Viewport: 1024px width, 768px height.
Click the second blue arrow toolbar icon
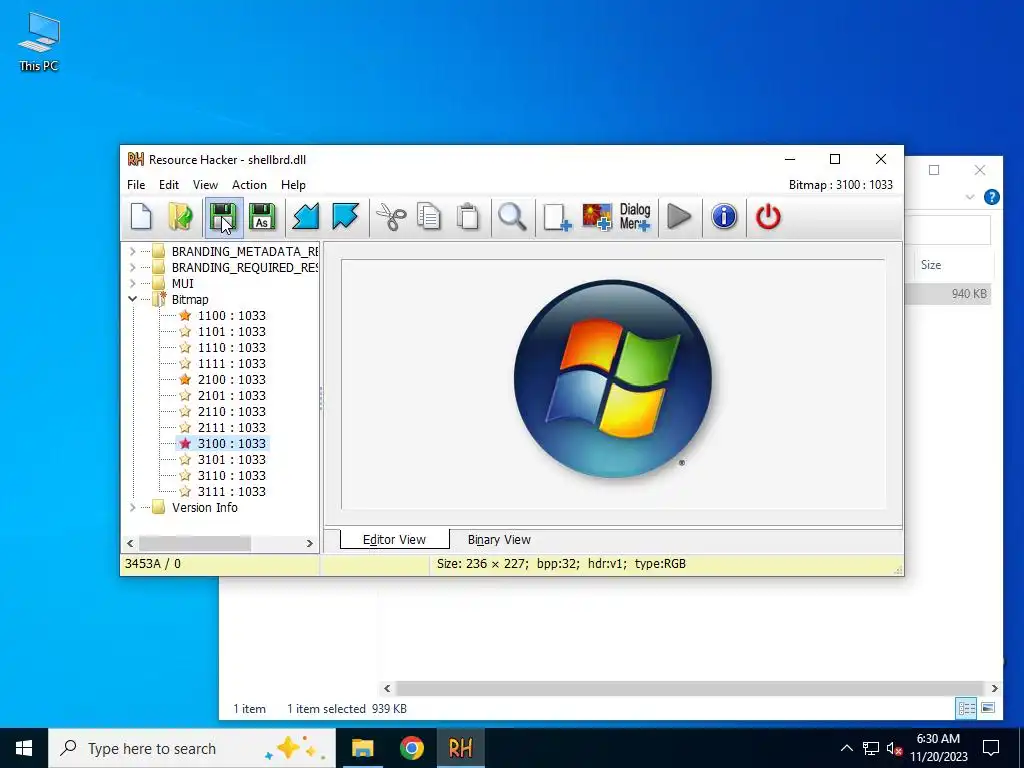pos(345,217)
